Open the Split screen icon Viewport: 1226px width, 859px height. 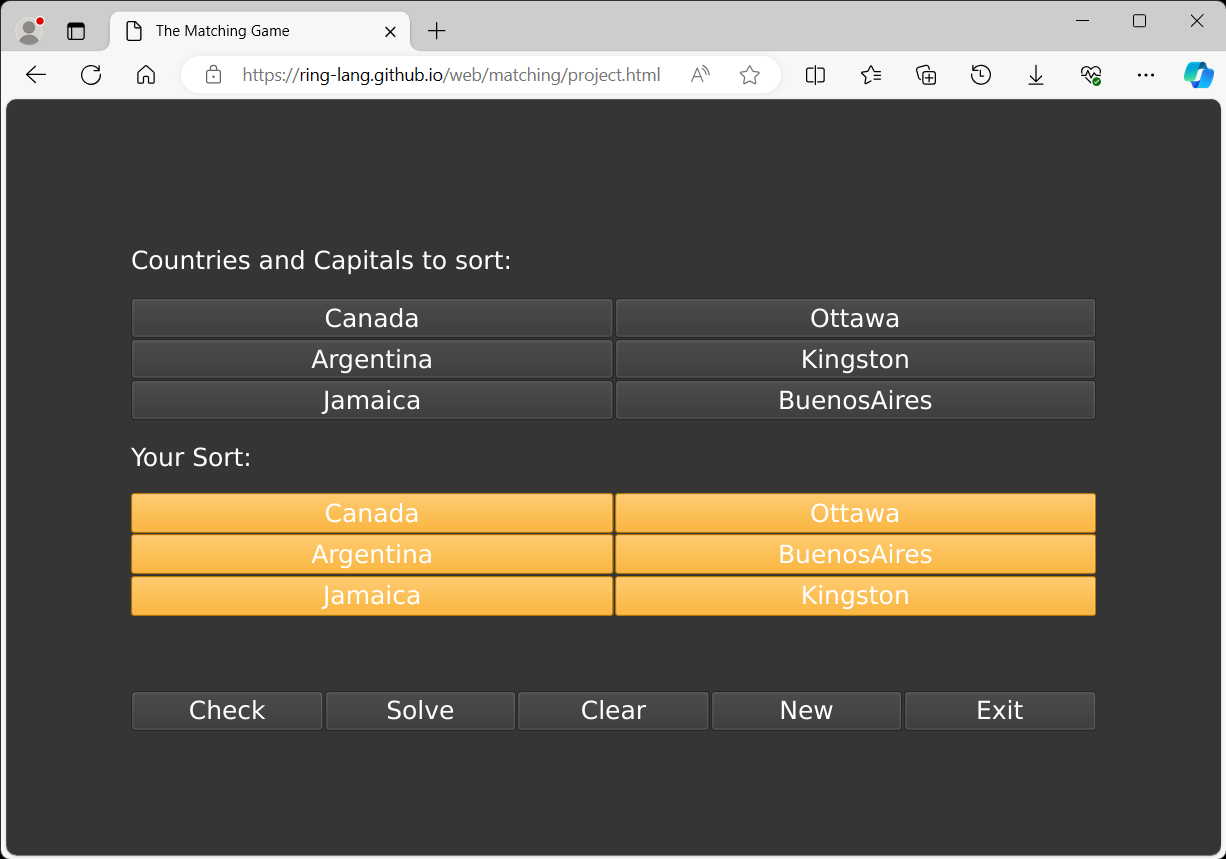tap(816, 75)
